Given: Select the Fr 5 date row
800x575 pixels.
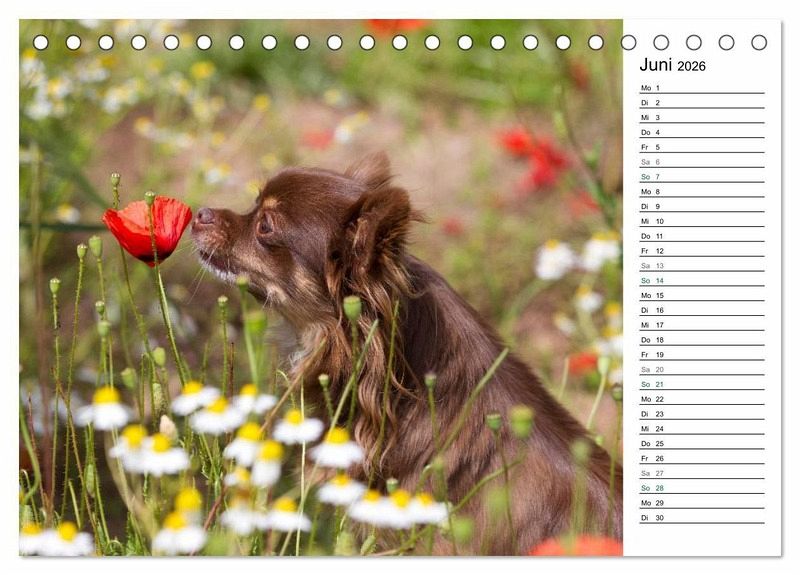Looking at the screenshot, I should pos(700,147).
